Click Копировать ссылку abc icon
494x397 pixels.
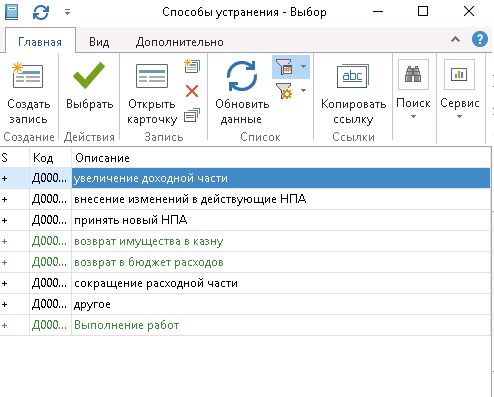(353, 76)
